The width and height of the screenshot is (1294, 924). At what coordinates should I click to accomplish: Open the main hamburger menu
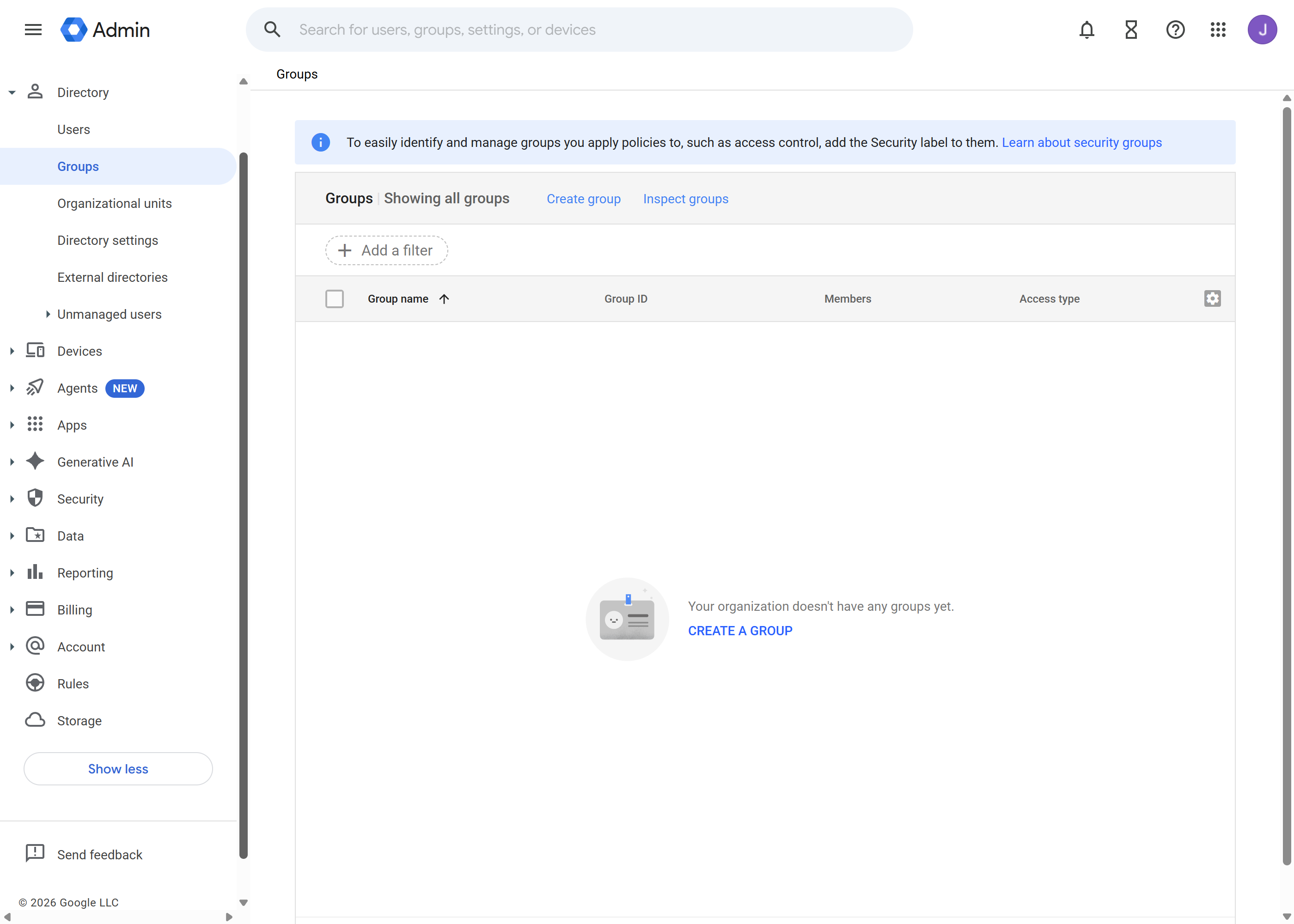33,30
